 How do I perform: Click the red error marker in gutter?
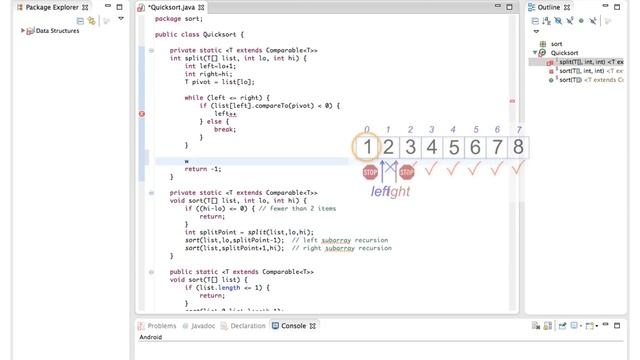142,114
